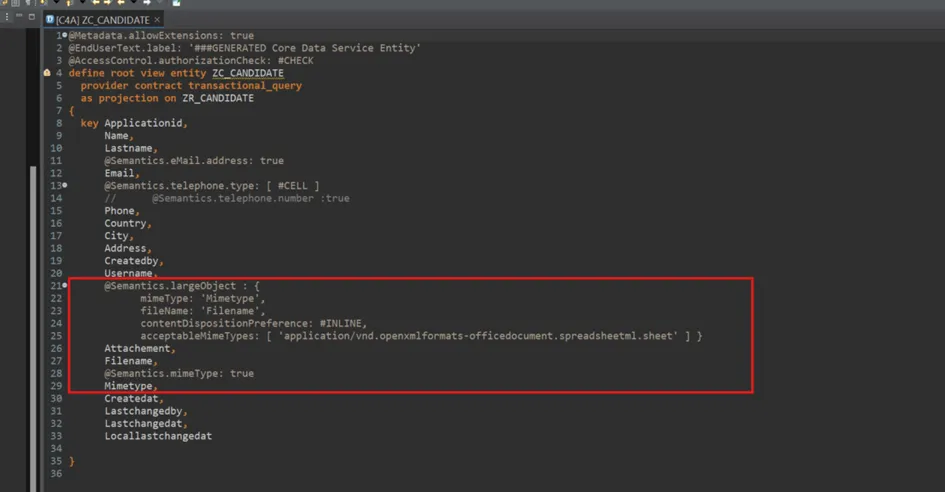
Task: Click the green-checked document icon in toolbar
Action: [176, 3]
